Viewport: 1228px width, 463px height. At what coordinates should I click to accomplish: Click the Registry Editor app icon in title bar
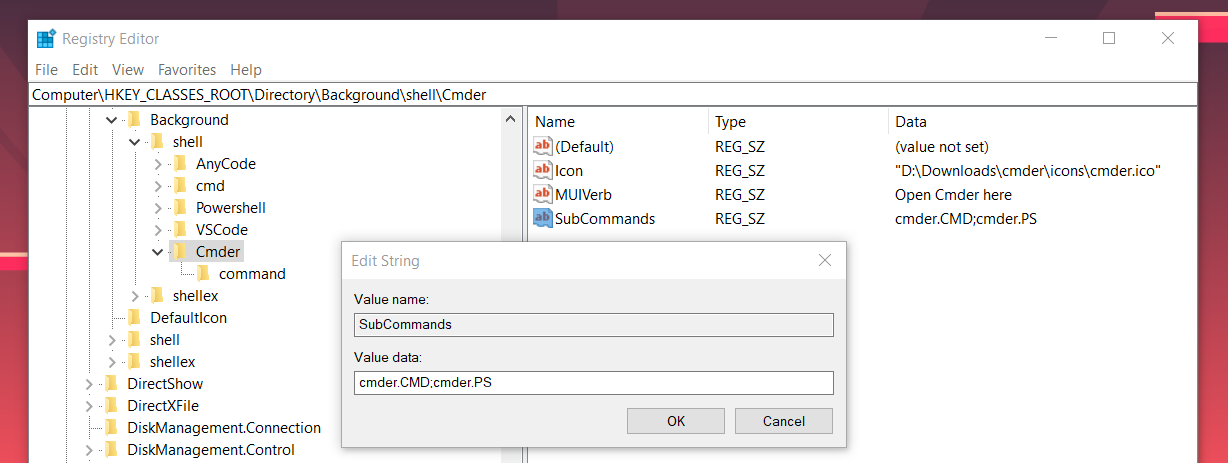click(46, 39)
